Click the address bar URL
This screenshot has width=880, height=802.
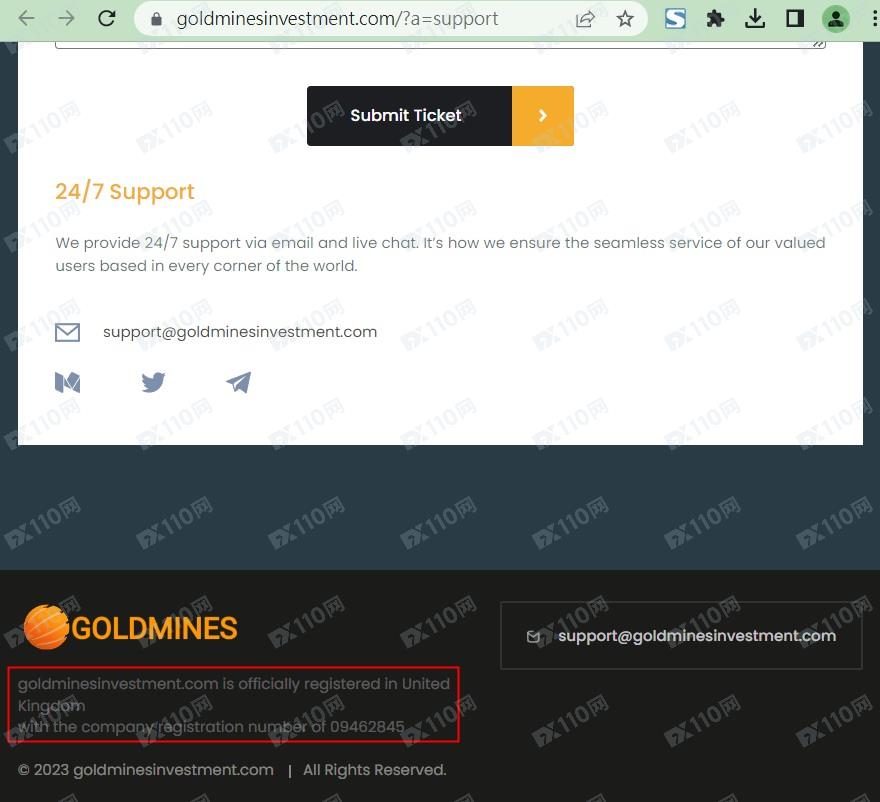(x=337, y=19)
